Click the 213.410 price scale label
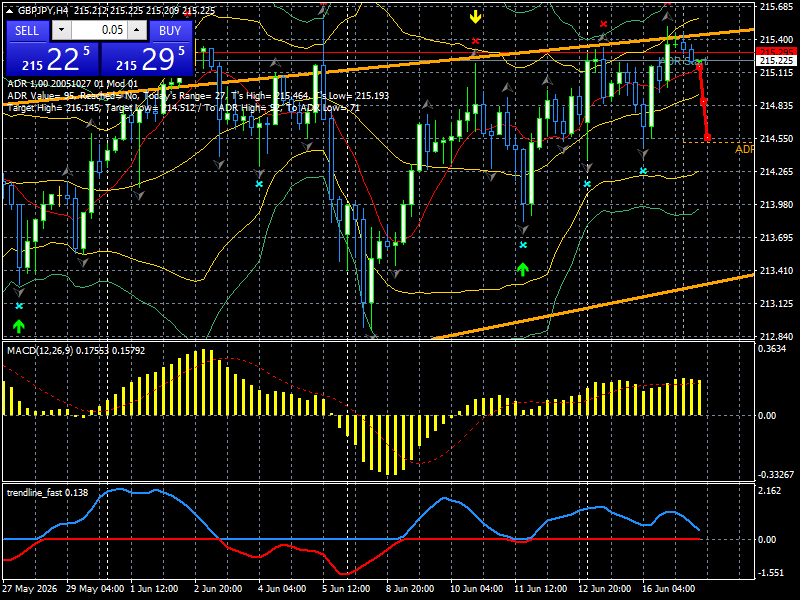Image resolution: width=800 pixels, height=600 pixels. coord(777,270)
